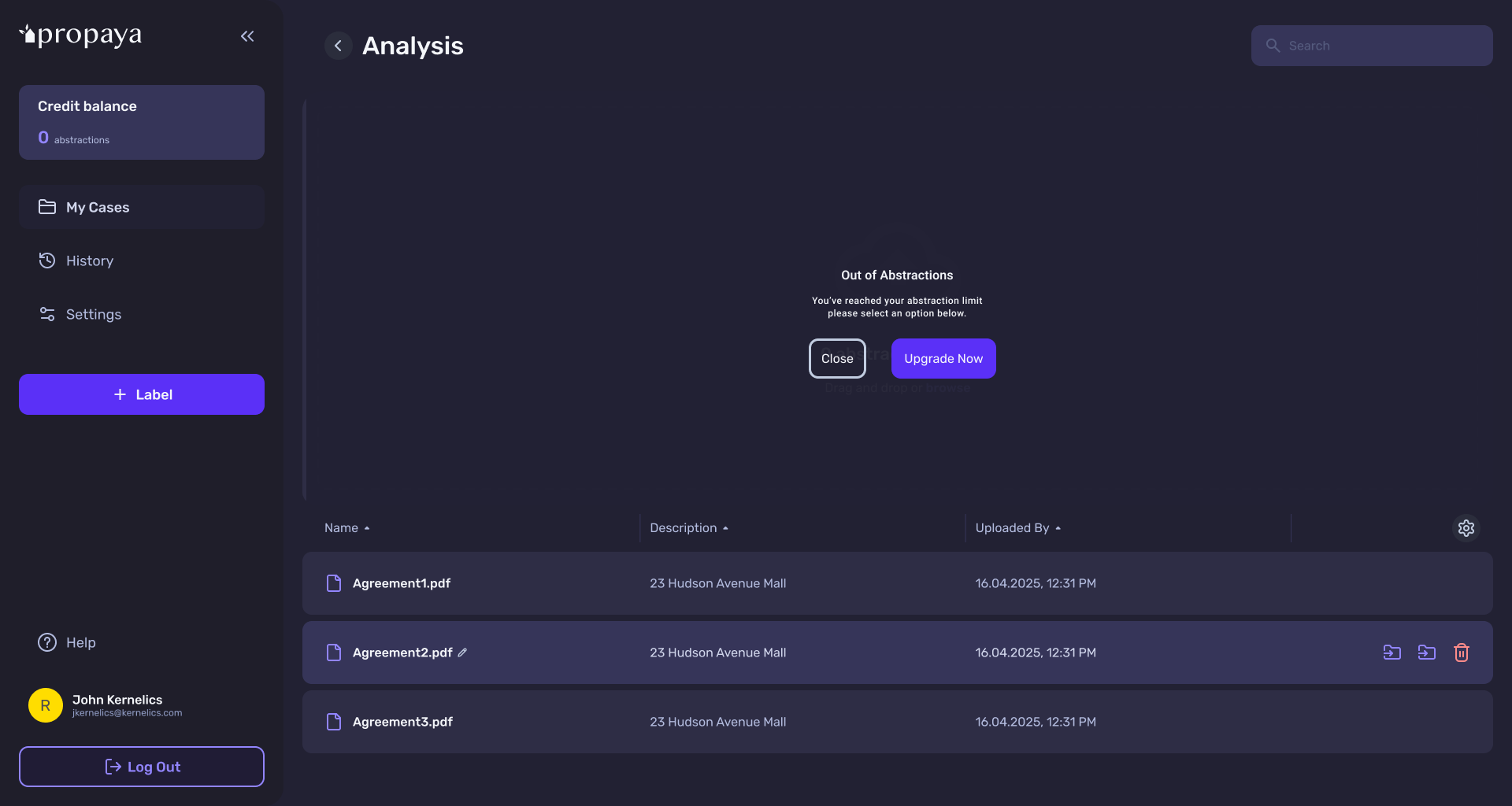Image resolution: width=1512 pixels, height=806 pixels.
Task: Collapse the sidebar with the double-chevron icon
Action: pos(247,36)
